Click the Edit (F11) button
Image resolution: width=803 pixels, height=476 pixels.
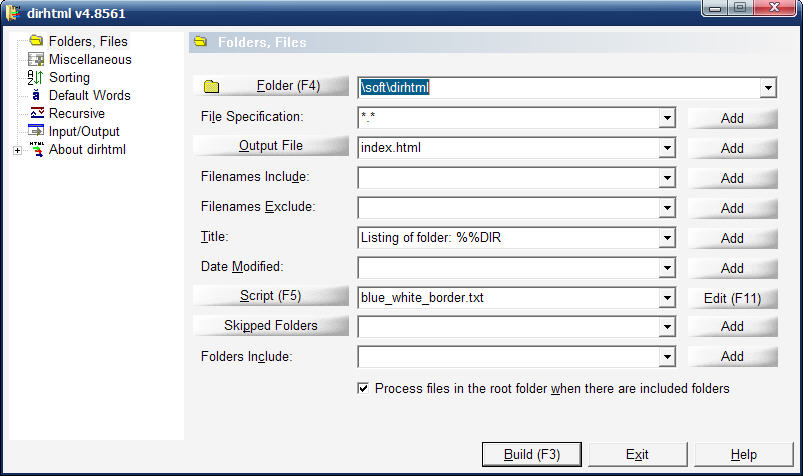(x=732, y=297)
